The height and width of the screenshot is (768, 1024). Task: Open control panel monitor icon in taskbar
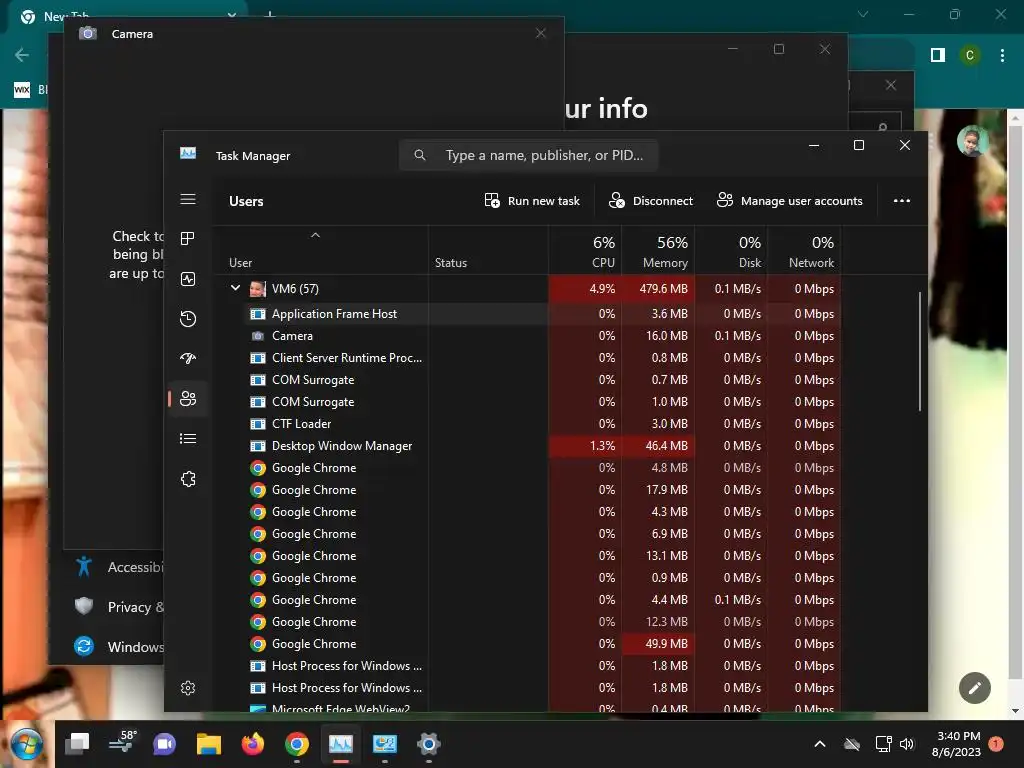(385, 744)
